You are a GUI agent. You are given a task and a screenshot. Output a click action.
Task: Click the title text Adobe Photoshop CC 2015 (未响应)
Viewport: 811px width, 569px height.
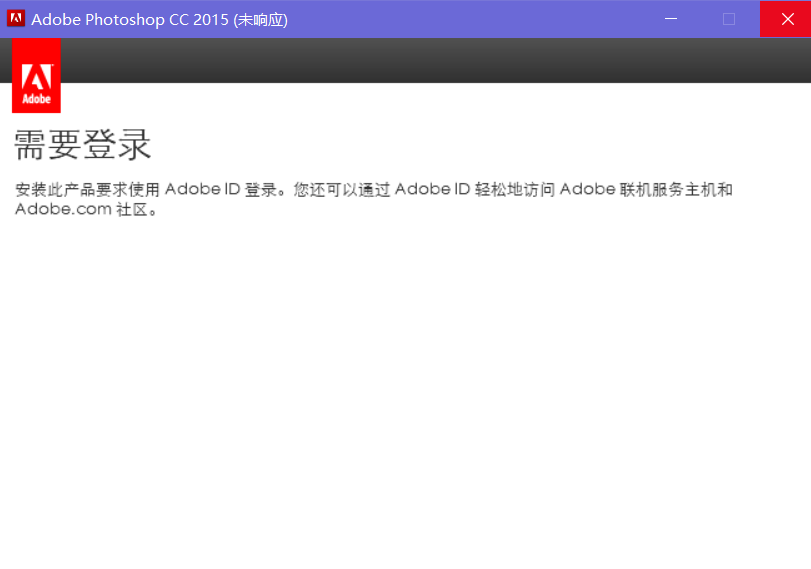[x=159, y=20]
